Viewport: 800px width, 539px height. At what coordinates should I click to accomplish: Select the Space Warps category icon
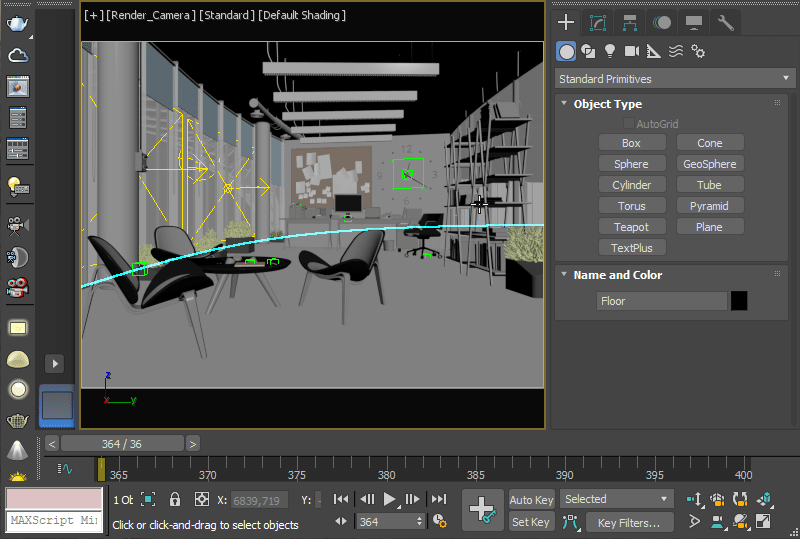click(x=676, y=51)
